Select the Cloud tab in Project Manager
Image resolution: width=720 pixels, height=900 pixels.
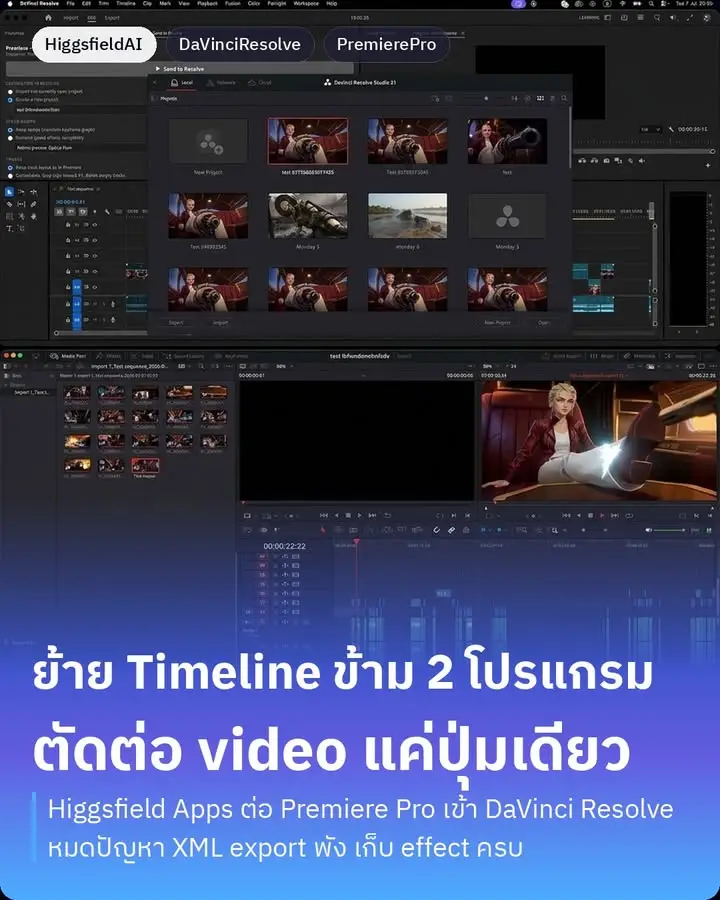[x=260, y=83]
